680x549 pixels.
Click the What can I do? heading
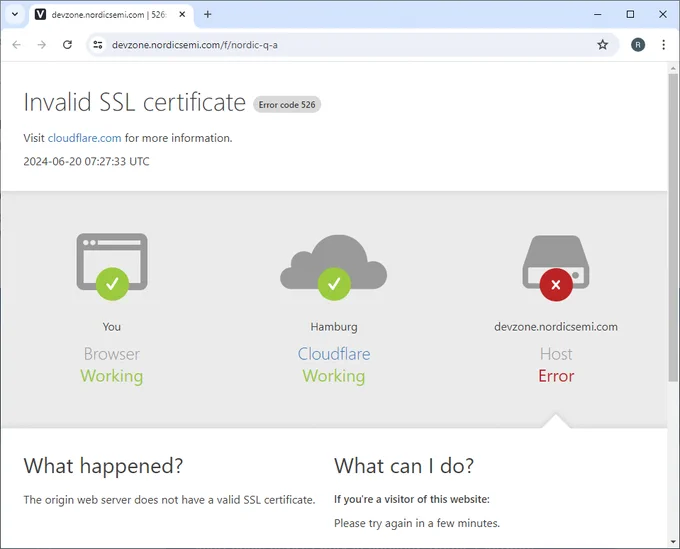click(x=404, y=466)
